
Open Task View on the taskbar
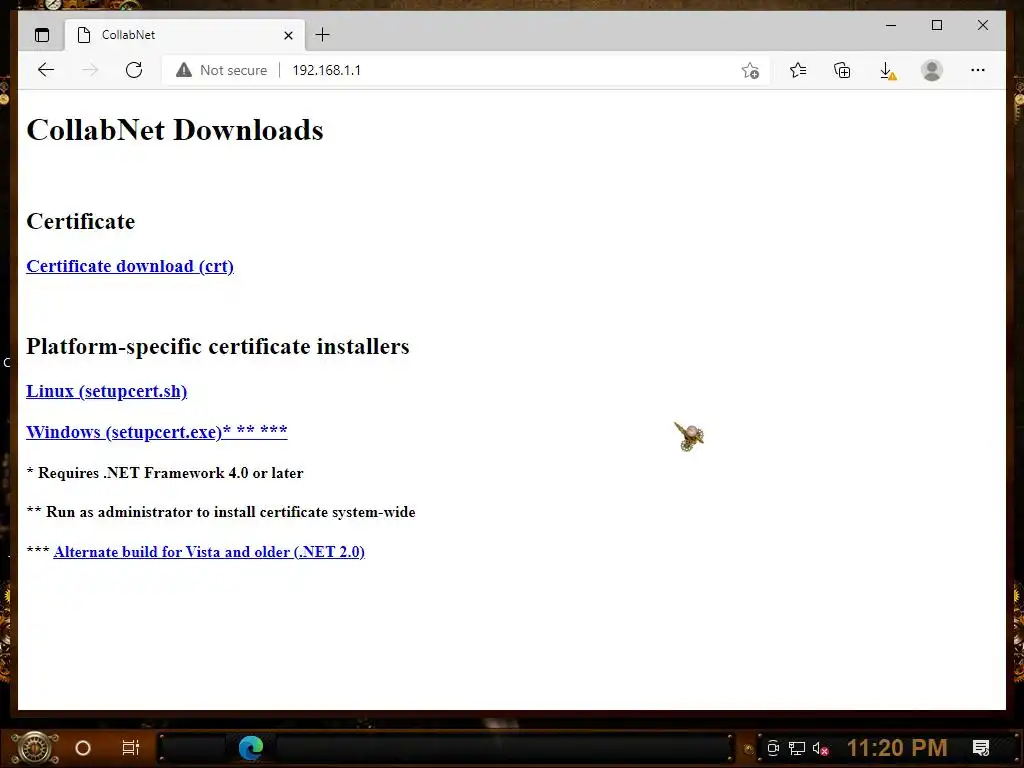pos(131,748)
